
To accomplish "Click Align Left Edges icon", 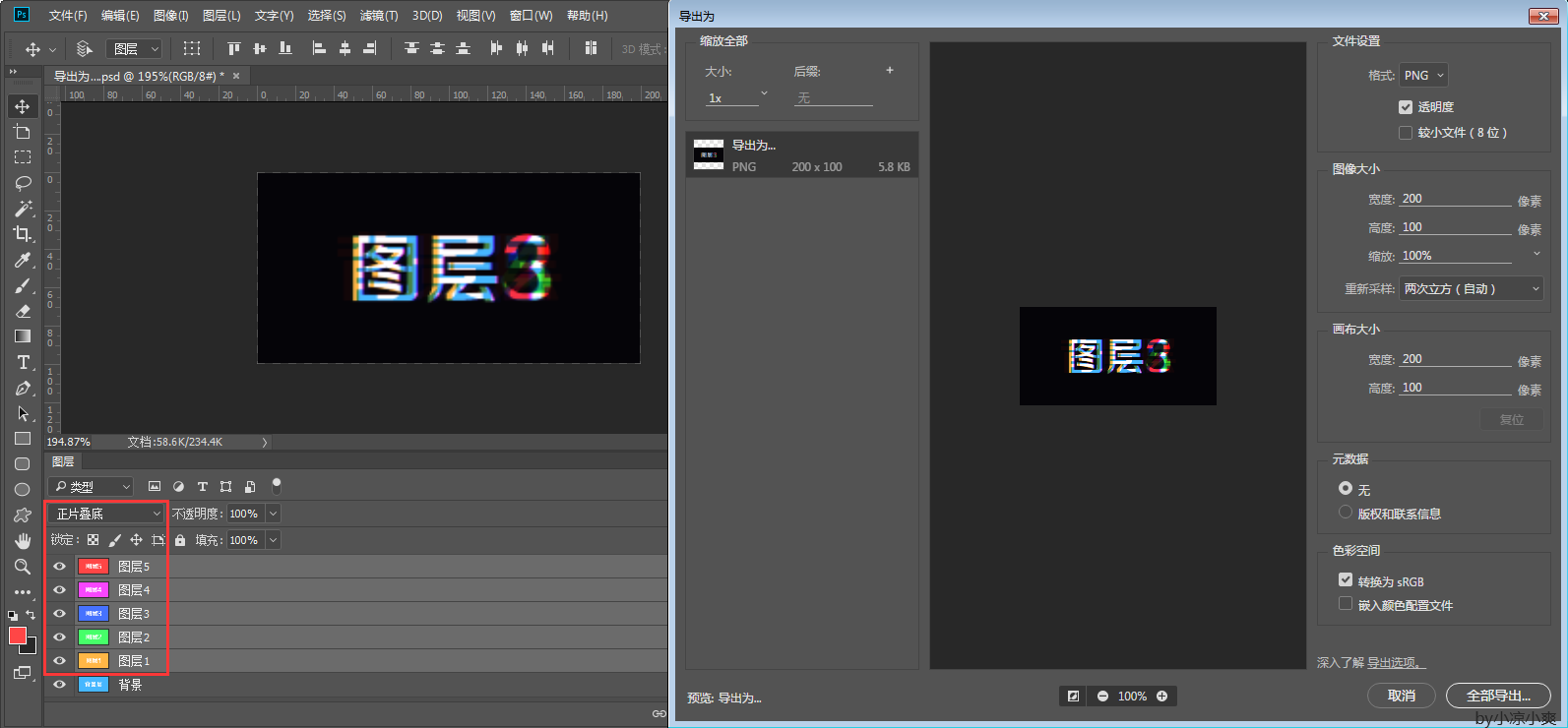I will tap(319, 48).
